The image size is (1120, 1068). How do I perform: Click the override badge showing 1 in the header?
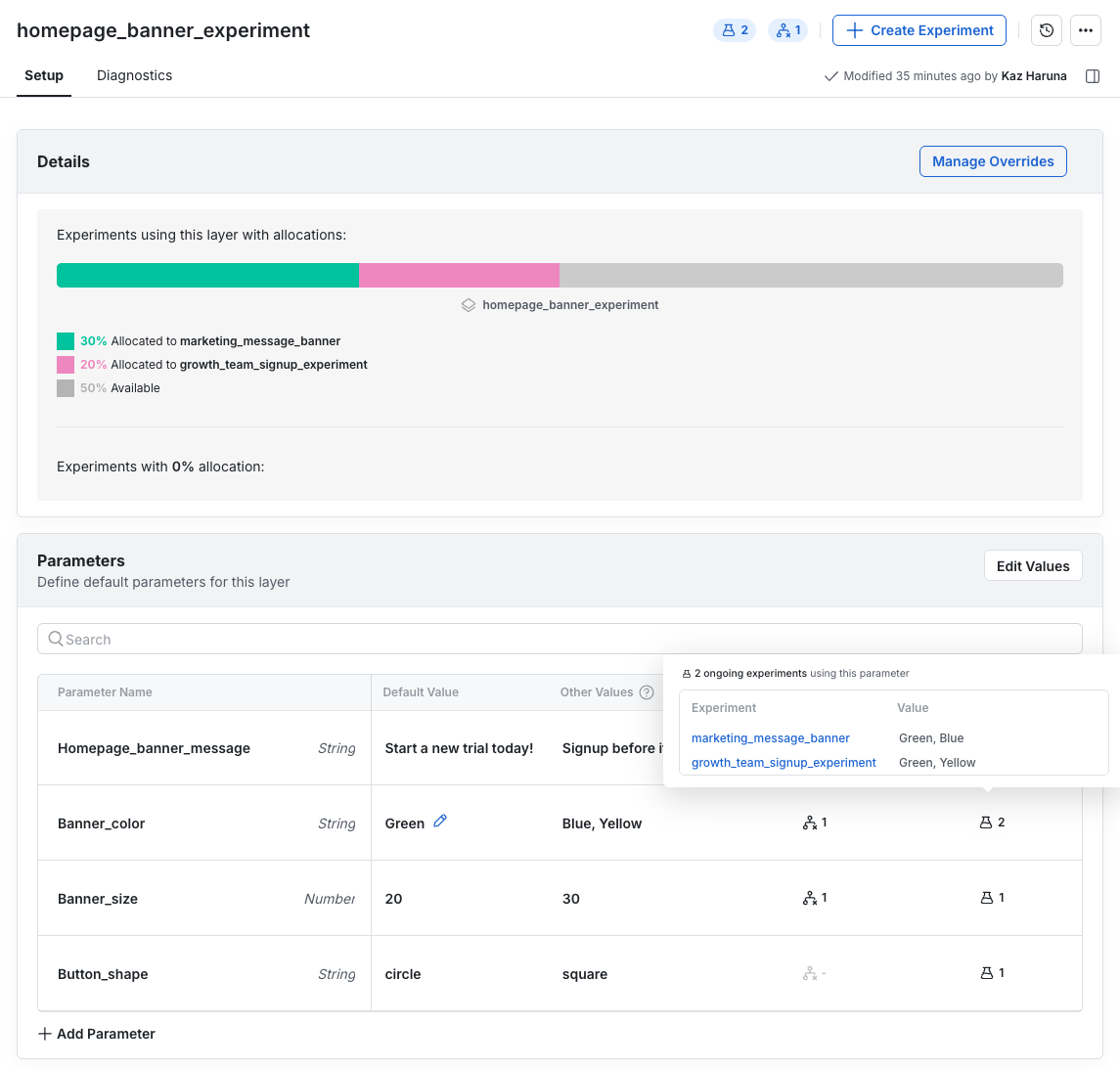[x=787, y=30]
